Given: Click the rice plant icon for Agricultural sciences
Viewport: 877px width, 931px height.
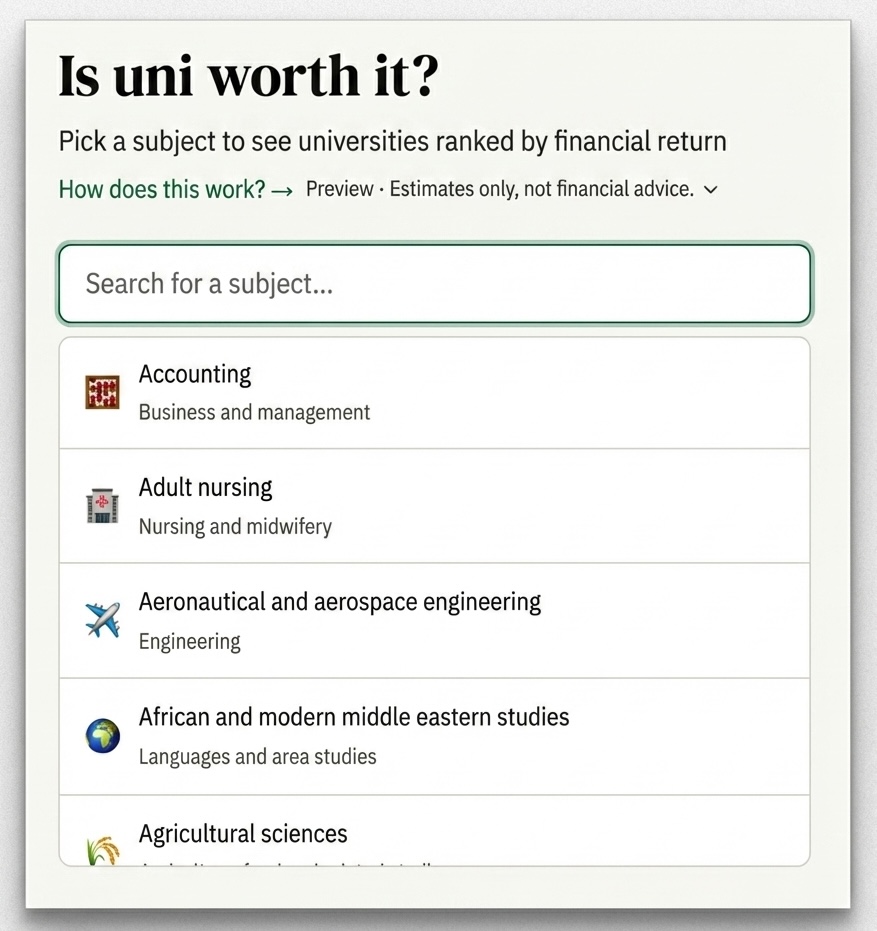Looking at the screenshot, I should (101, 850).
